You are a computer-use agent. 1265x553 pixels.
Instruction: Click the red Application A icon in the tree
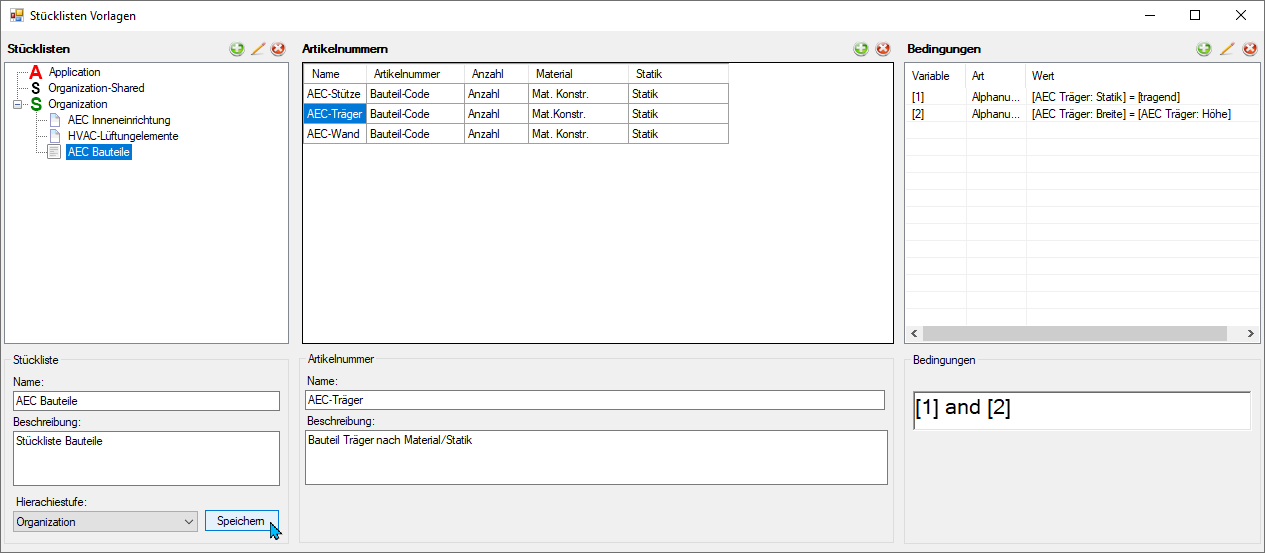(x=36, y=72)
